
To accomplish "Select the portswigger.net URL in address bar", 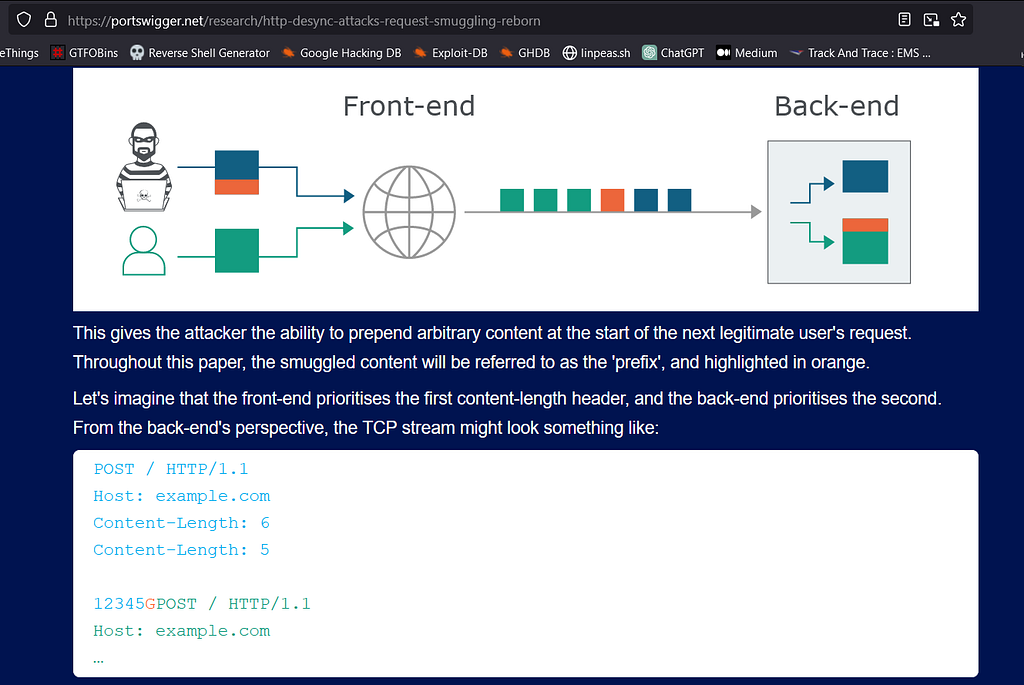I will point(304,21).
